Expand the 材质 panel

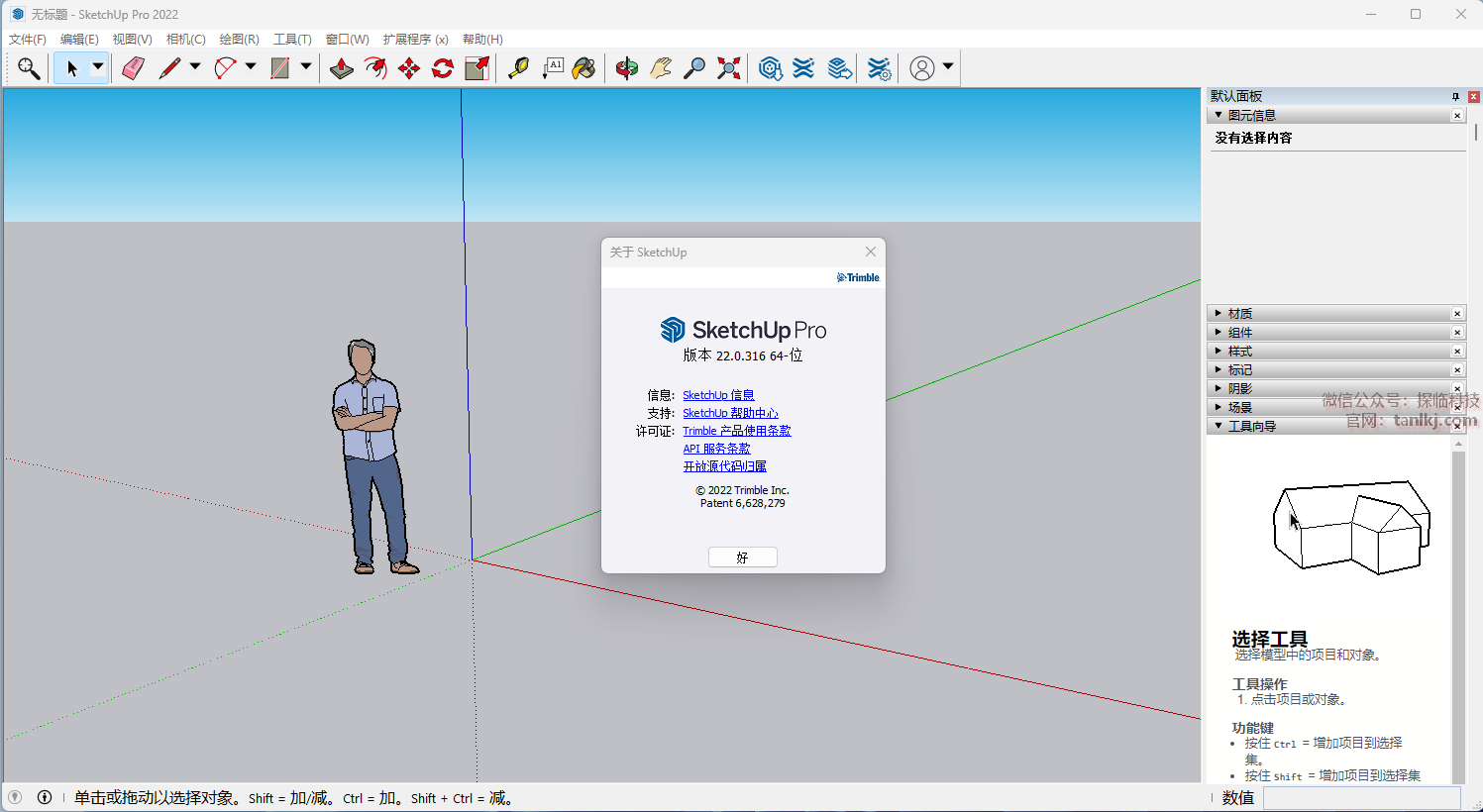1239,314
